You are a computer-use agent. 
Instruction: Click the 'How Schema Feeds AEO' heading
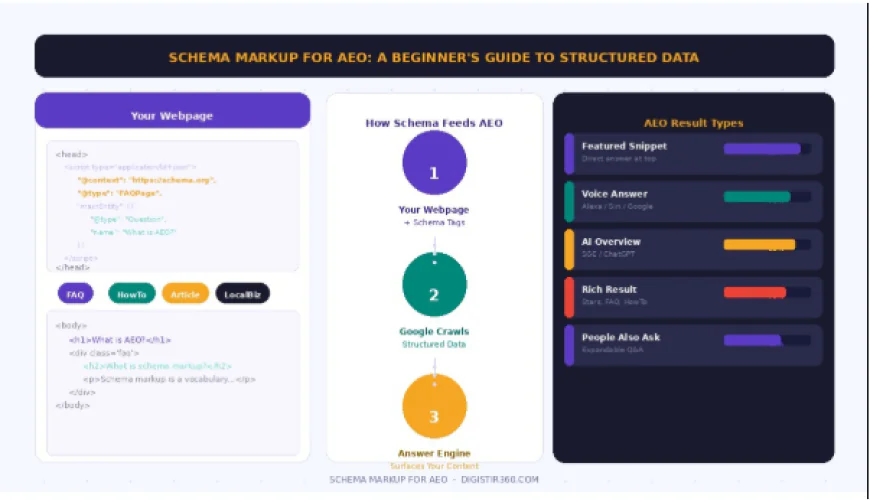tap(434, 123)
